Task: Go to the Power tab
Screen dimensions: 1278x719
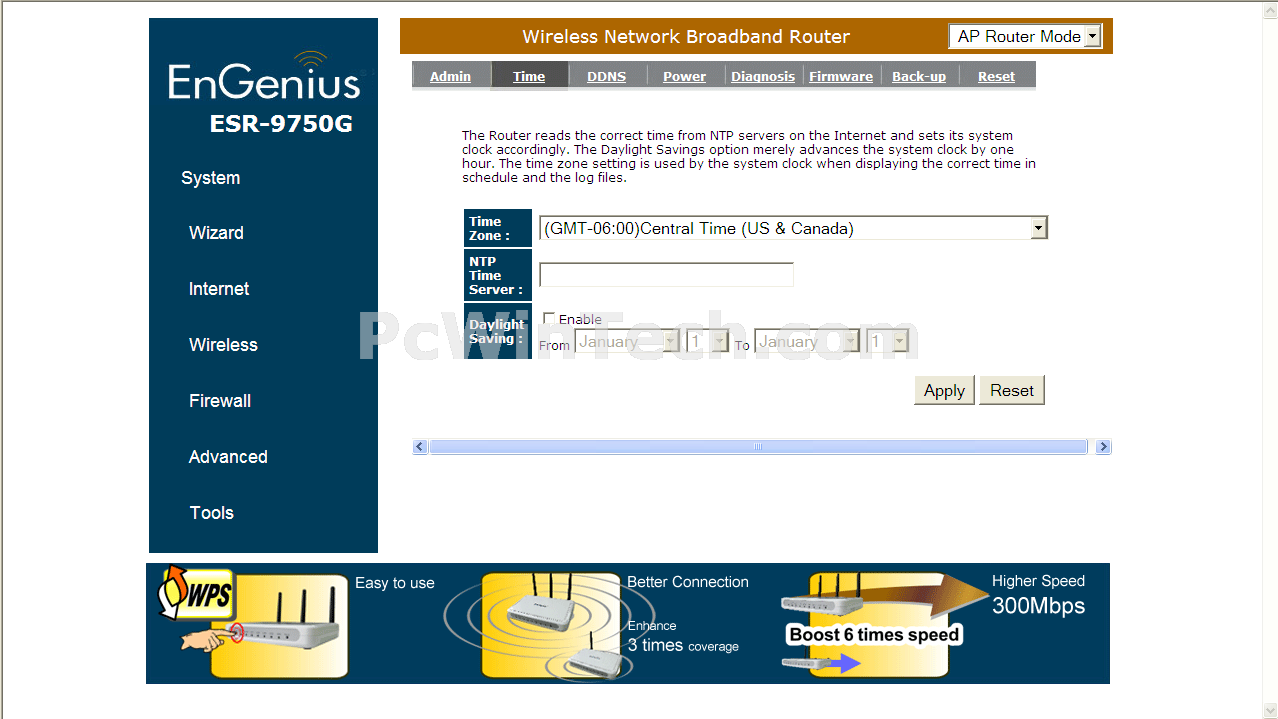Action: pos(684,76)
